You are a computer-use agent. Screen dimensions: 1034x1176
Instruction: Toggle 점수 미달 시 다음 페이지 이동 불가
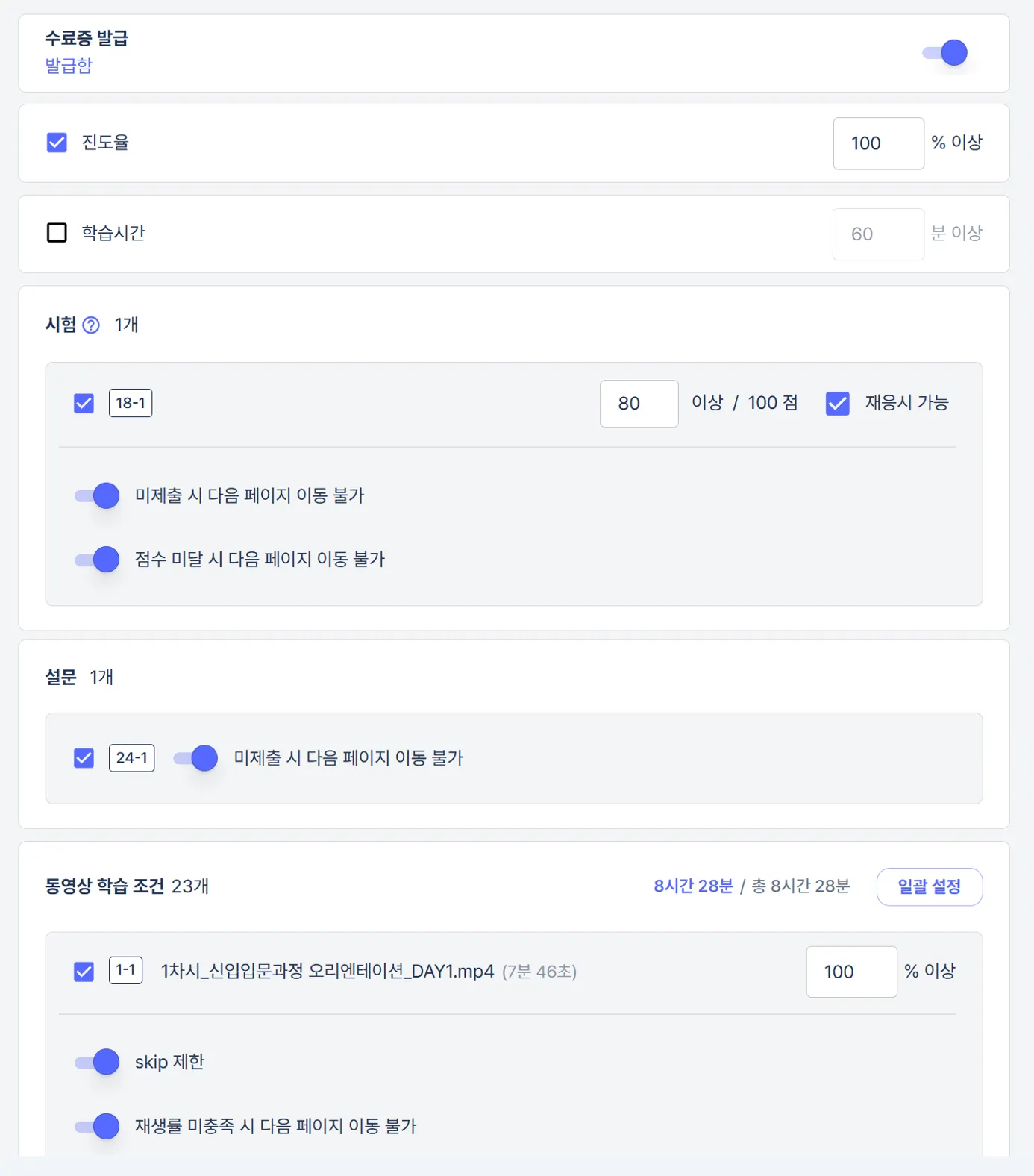point(97,560)
